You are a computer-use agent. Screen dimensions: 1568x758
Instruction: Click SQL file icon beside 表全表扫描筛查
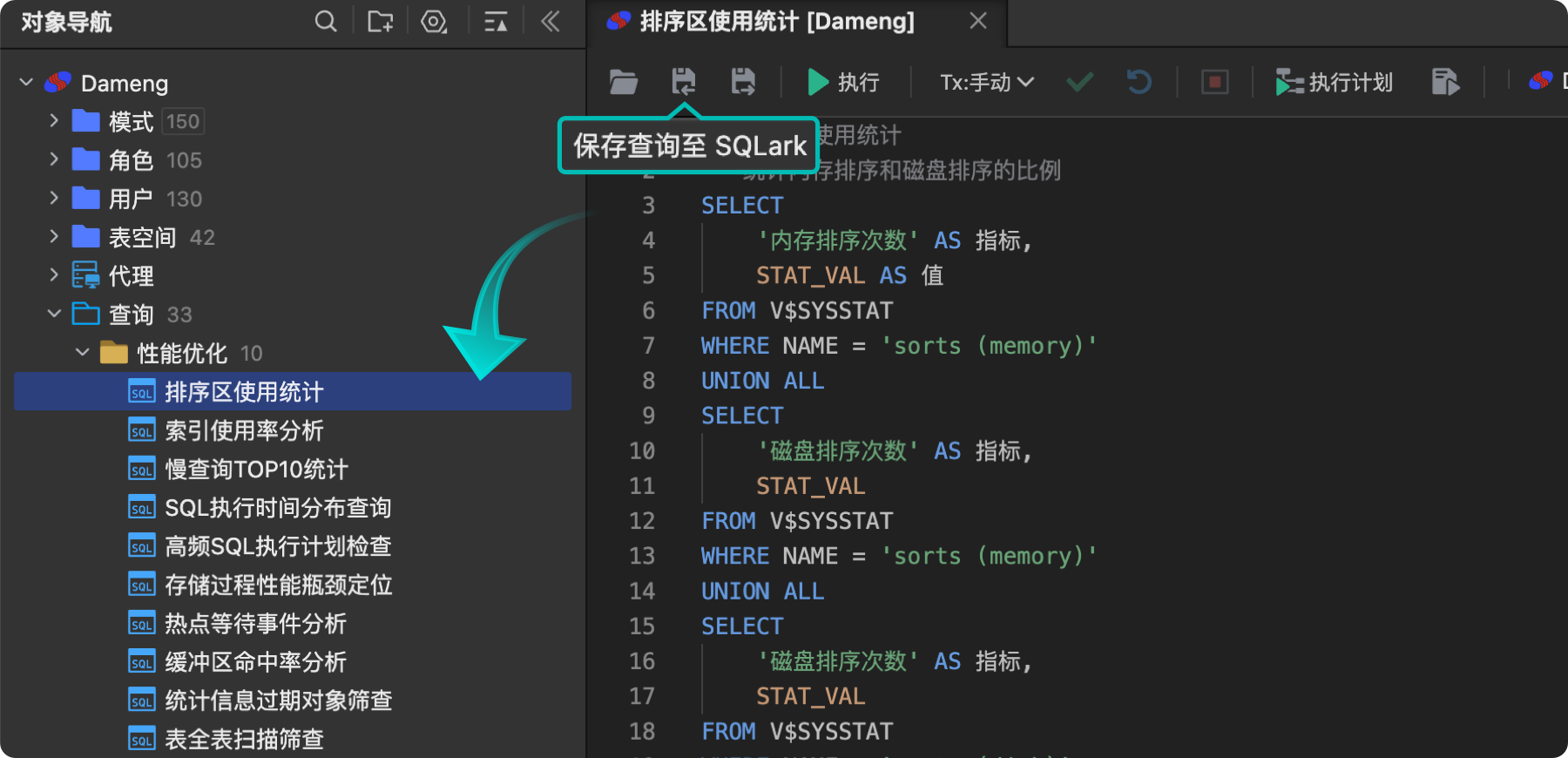point(142,739)
